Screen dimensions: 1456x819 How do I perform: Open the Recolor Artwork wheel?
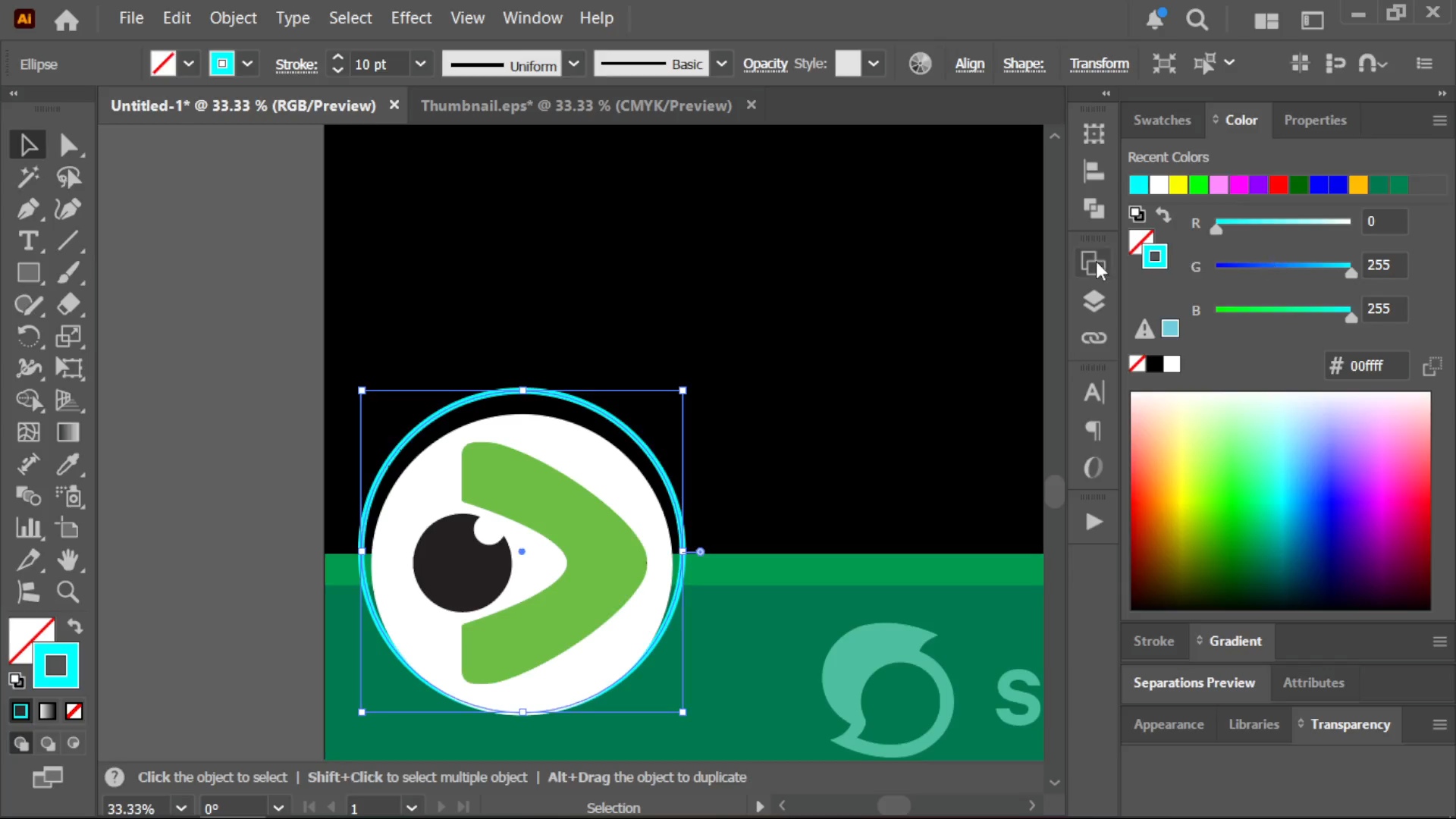click(x=920, y=64)
